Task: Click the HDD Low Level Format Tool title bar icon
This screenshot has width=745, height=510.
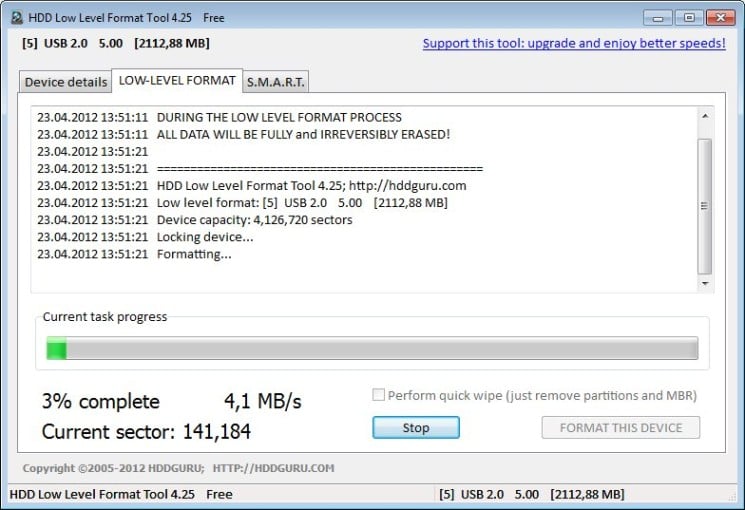Action: pyautogui.click(x=17, y=18)
